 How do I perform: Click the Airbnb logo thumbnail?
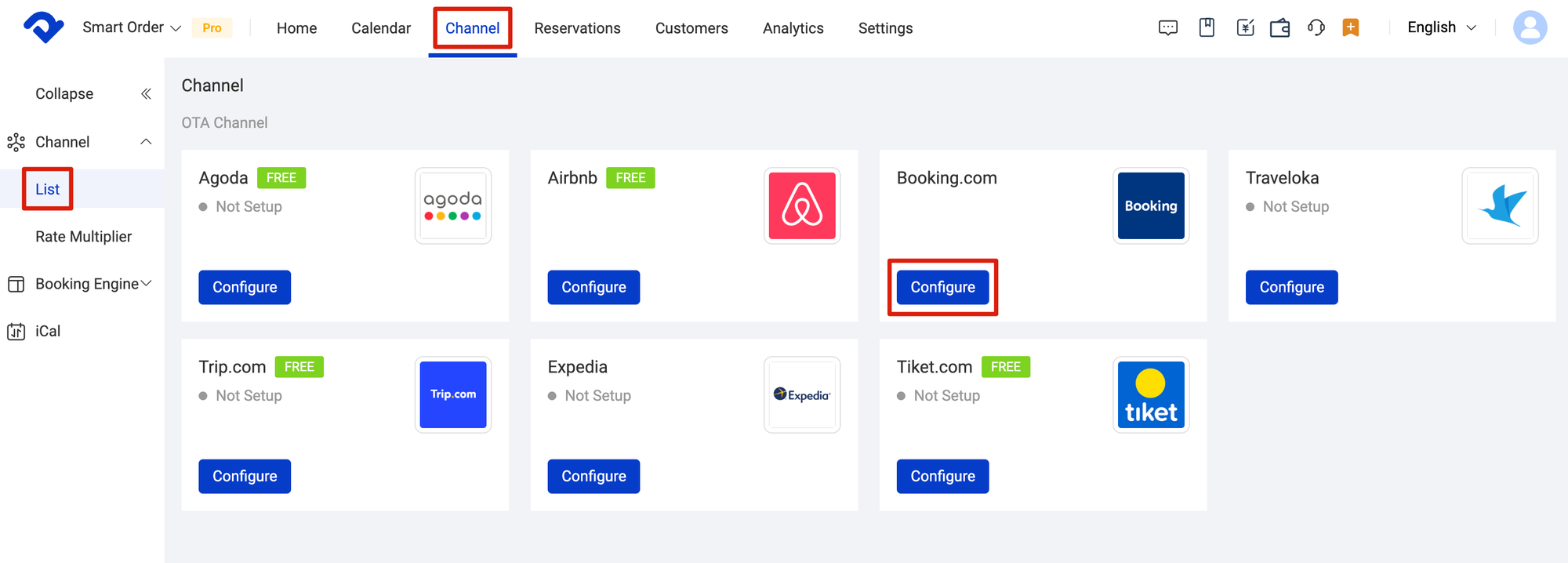pos(802,205)
